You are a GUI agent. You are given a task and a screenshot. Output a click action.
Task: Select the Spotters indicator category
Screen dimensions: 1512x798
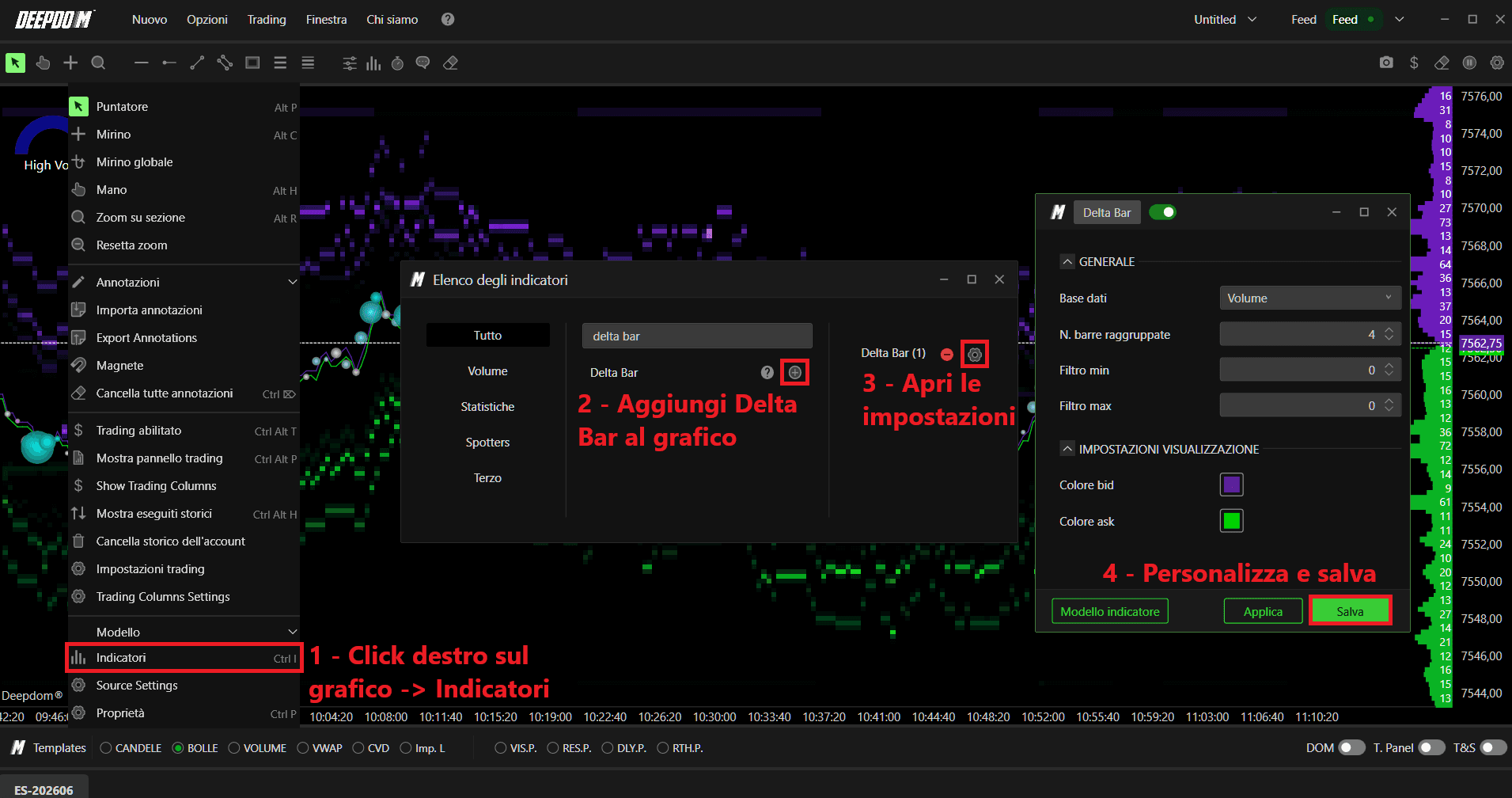487,442
